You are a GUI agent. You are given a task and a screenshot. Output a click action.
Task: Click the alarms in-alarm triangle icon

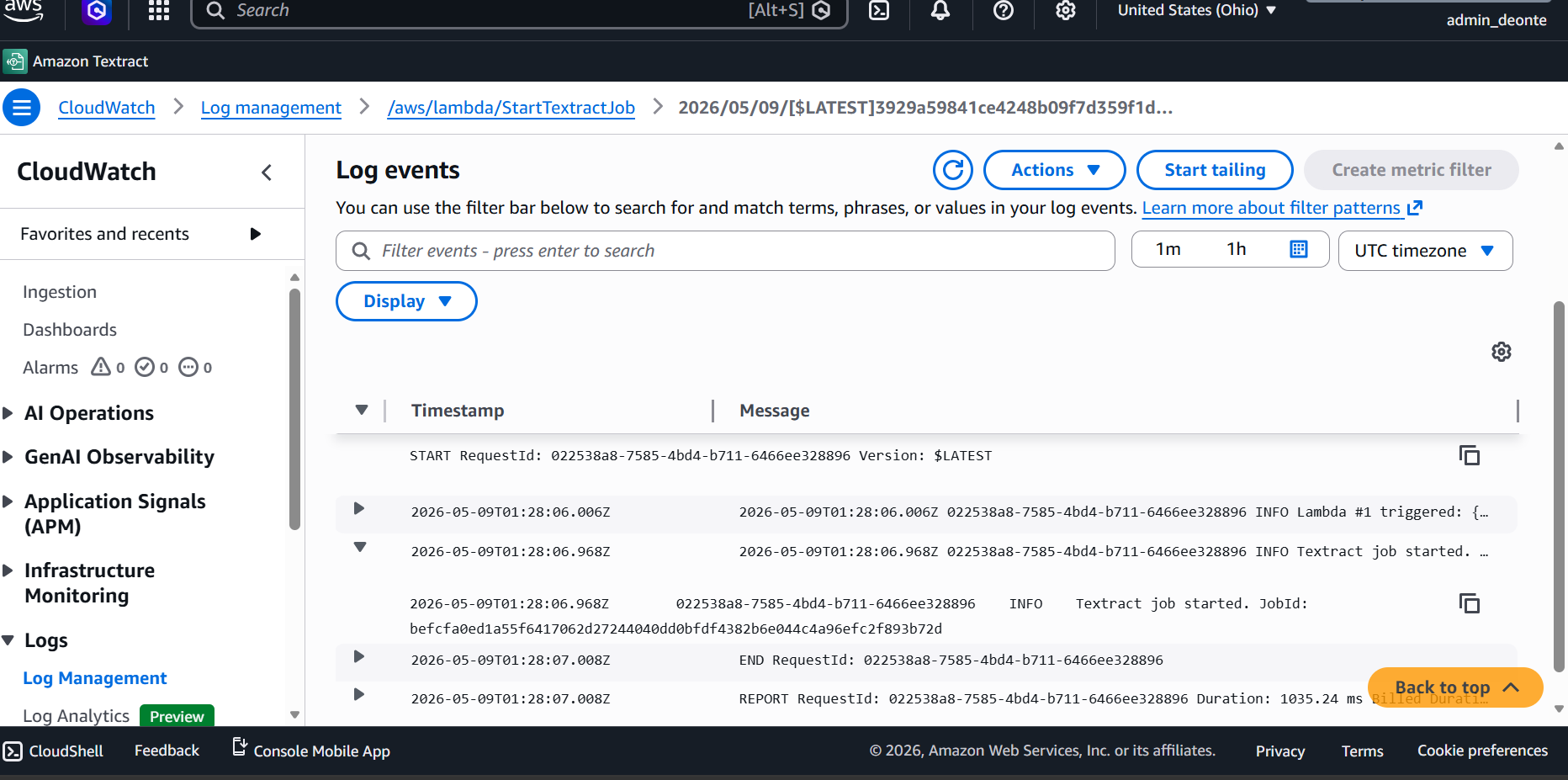click(101, 367)
